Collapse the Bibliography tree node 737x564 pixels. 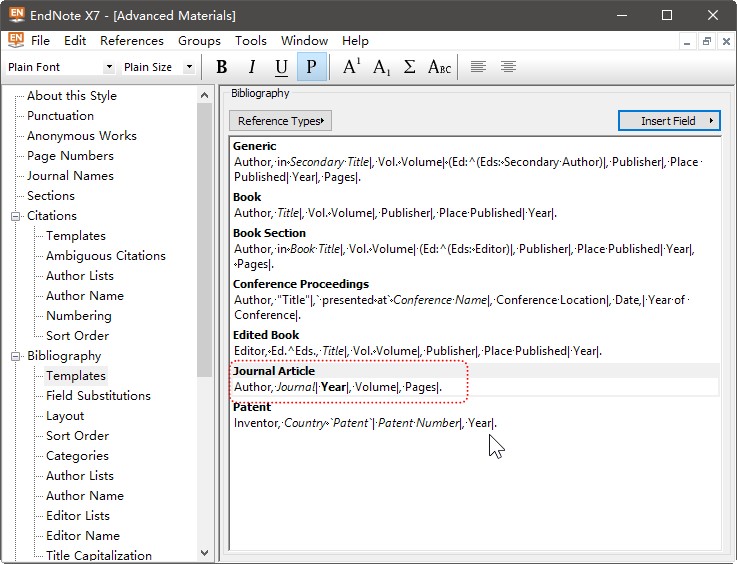tap(16, 356)
